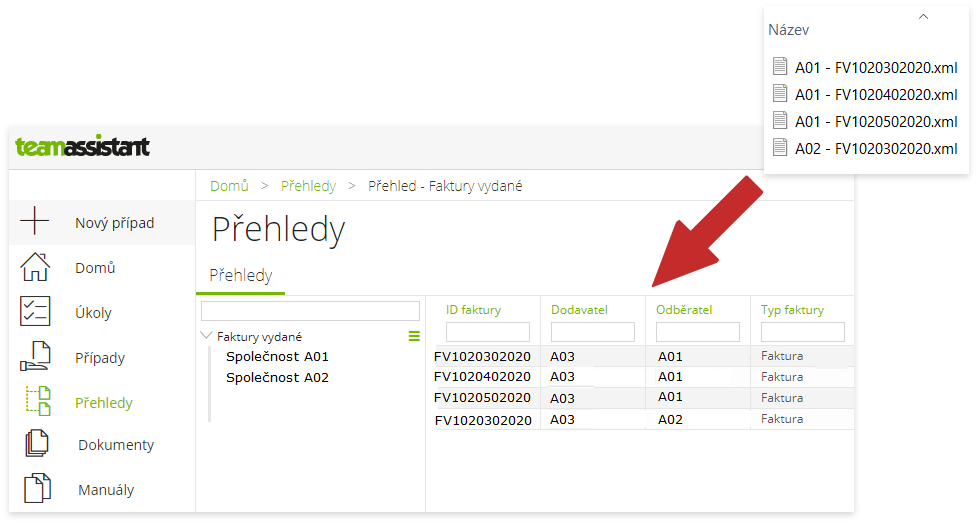Open file A01 - FV1020502020.xml
Viewport: 978px width, 524px height.
click(876, 122)
